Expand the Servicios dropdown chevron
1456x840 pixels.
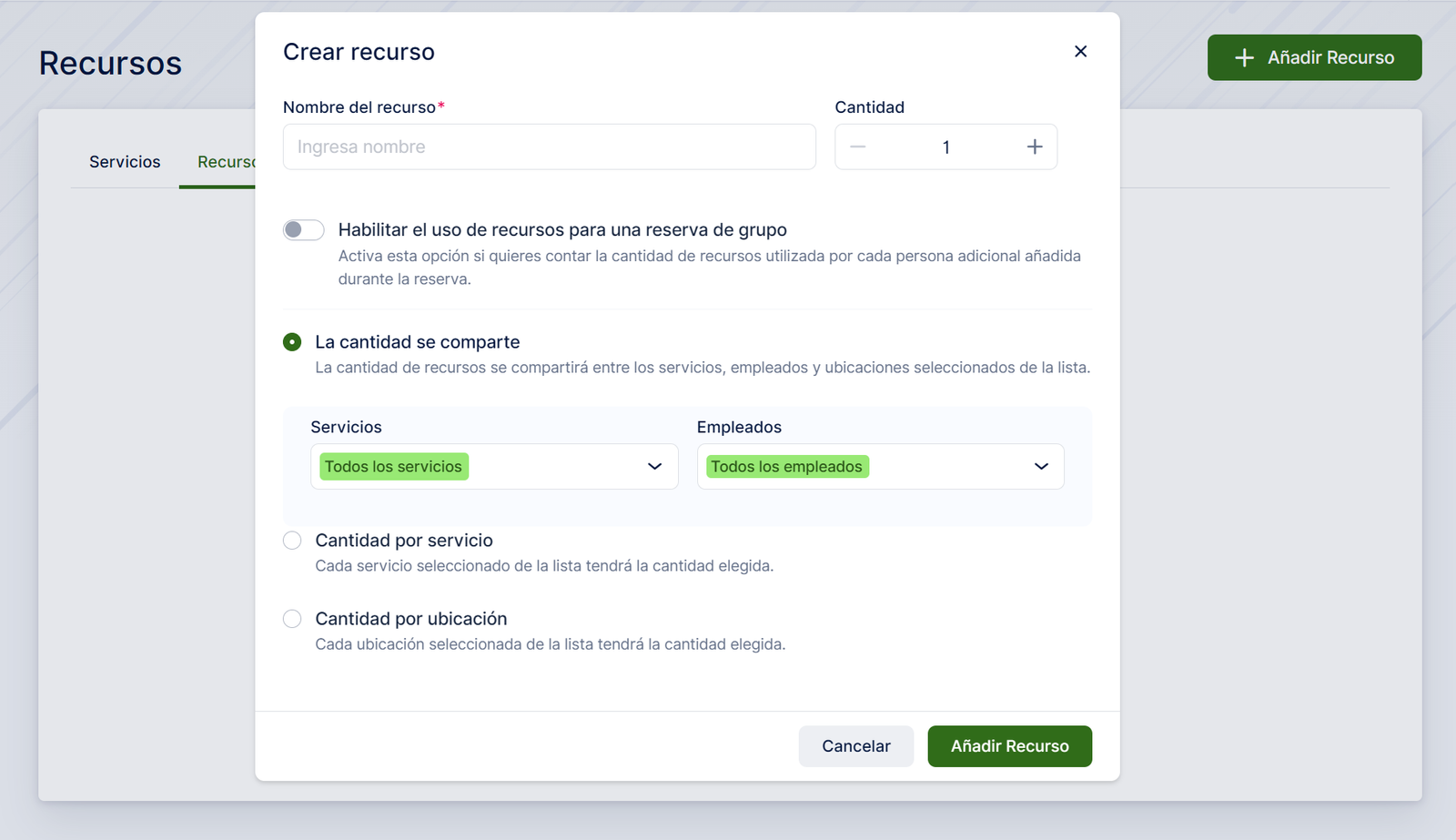pos(654,467)
